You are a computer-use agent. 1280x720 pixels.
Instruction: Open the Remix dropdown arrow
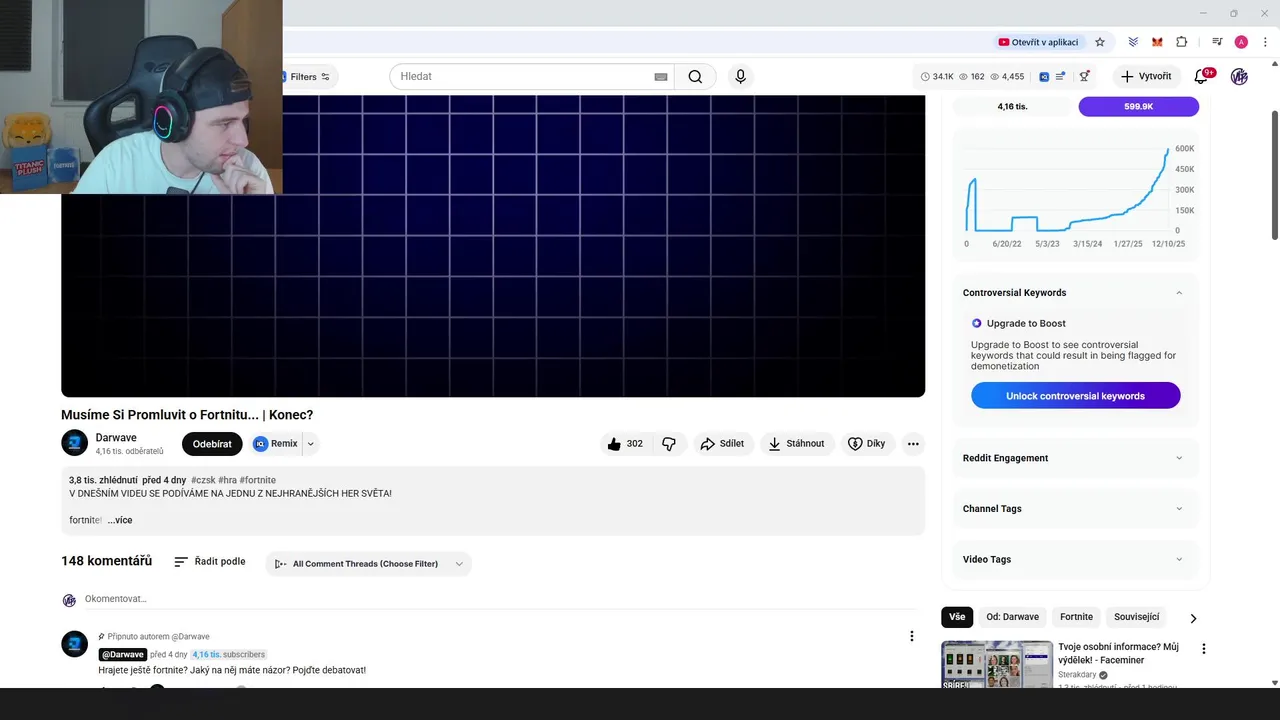(310, 444)
